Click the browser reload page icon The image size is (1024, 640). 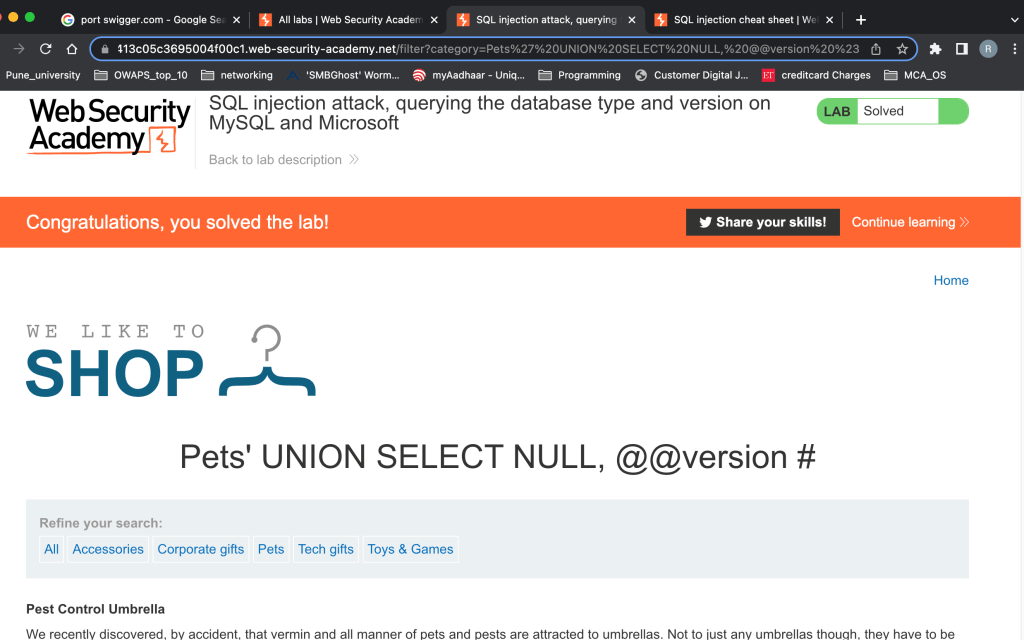[46, 49]
